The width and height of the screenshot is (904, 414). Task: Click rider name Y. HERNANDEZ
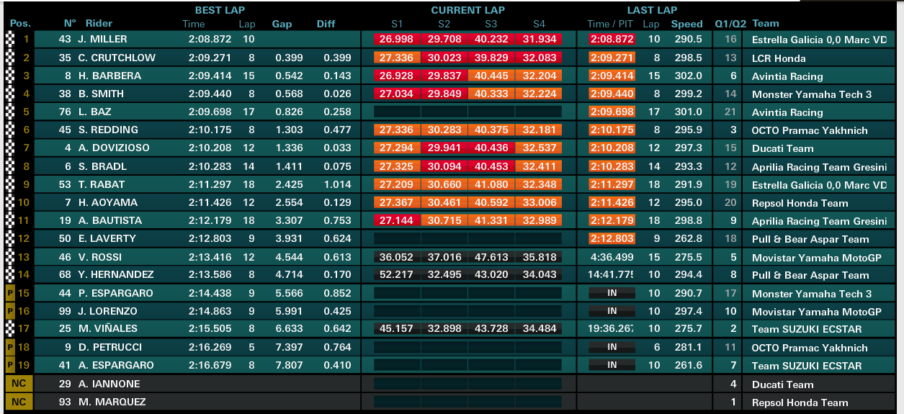click(115, 274)
